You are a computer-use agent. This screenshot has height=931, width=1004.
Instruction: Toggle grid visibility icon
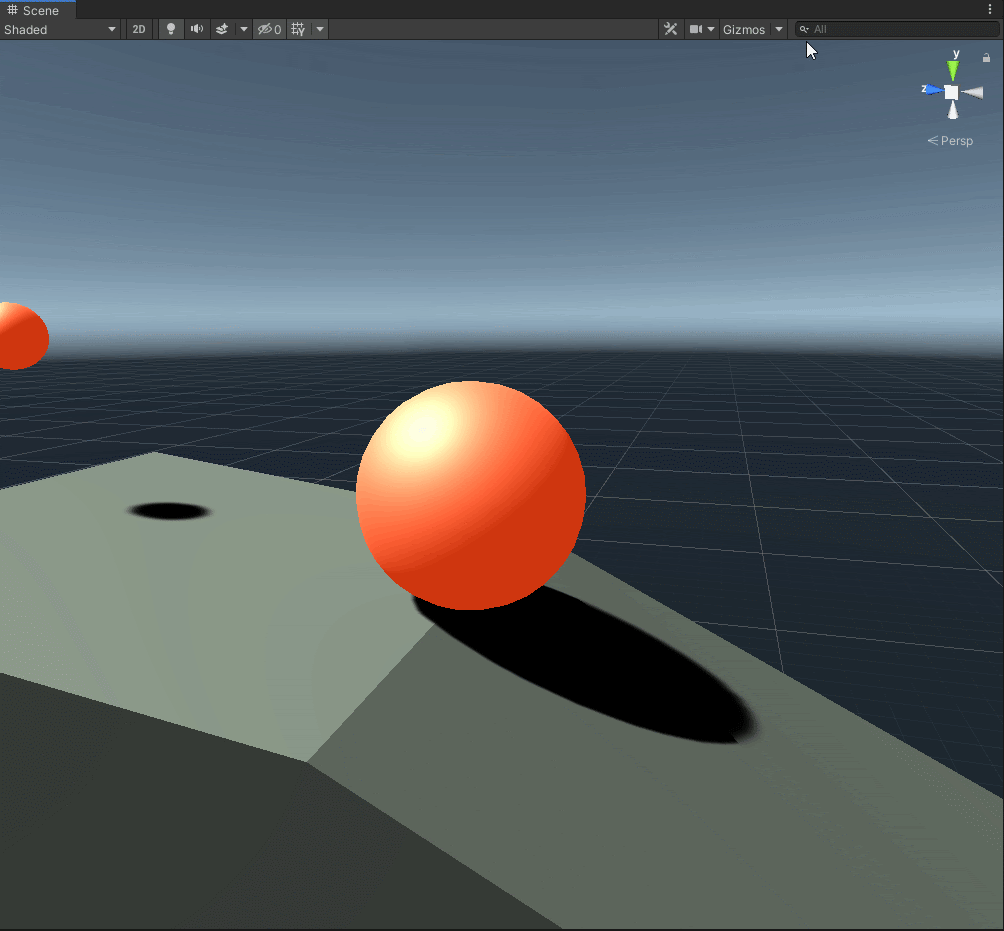(298, 29)
